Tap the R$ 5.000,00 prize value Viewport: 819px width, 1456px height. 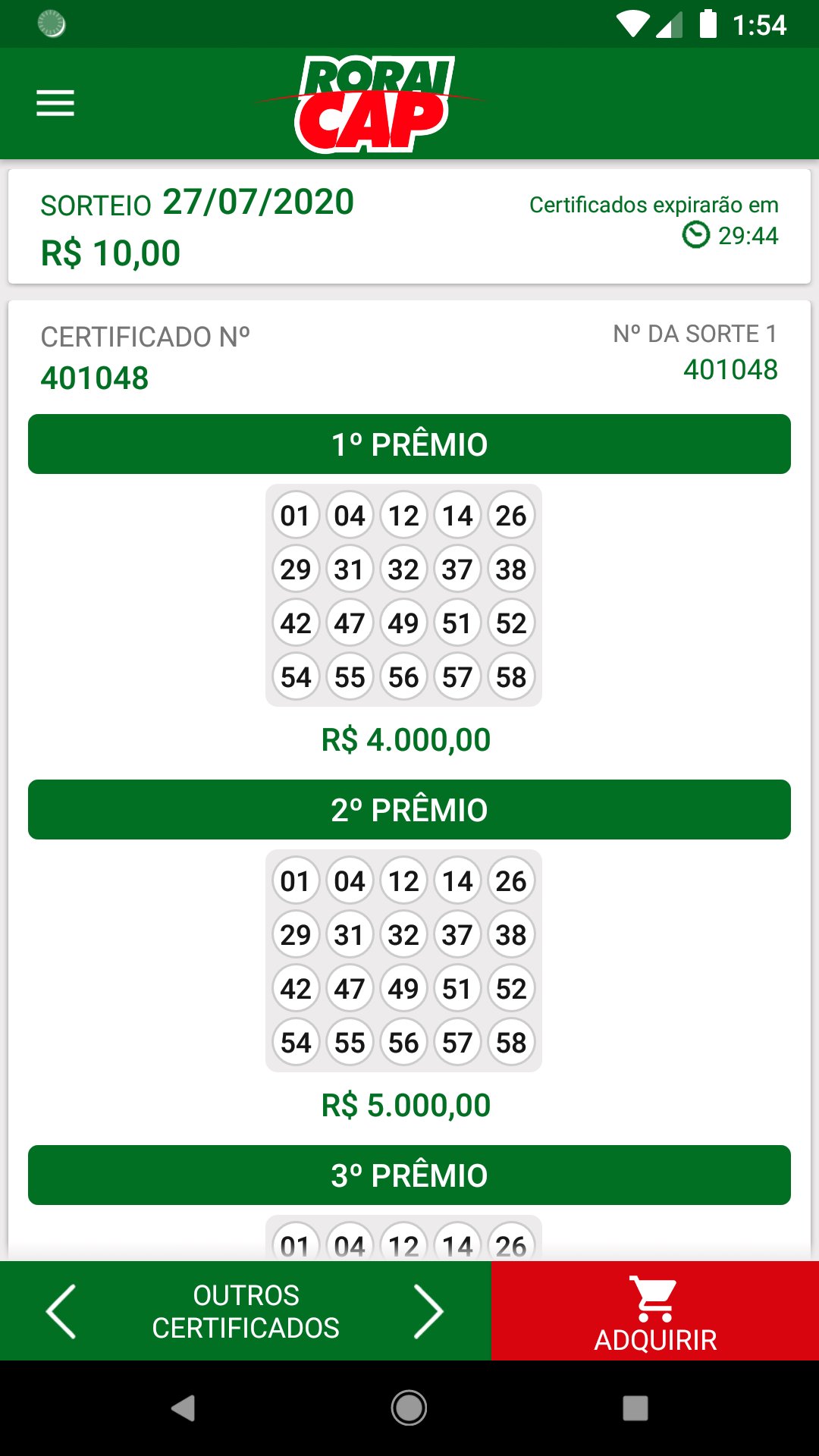click(406, 1106)
